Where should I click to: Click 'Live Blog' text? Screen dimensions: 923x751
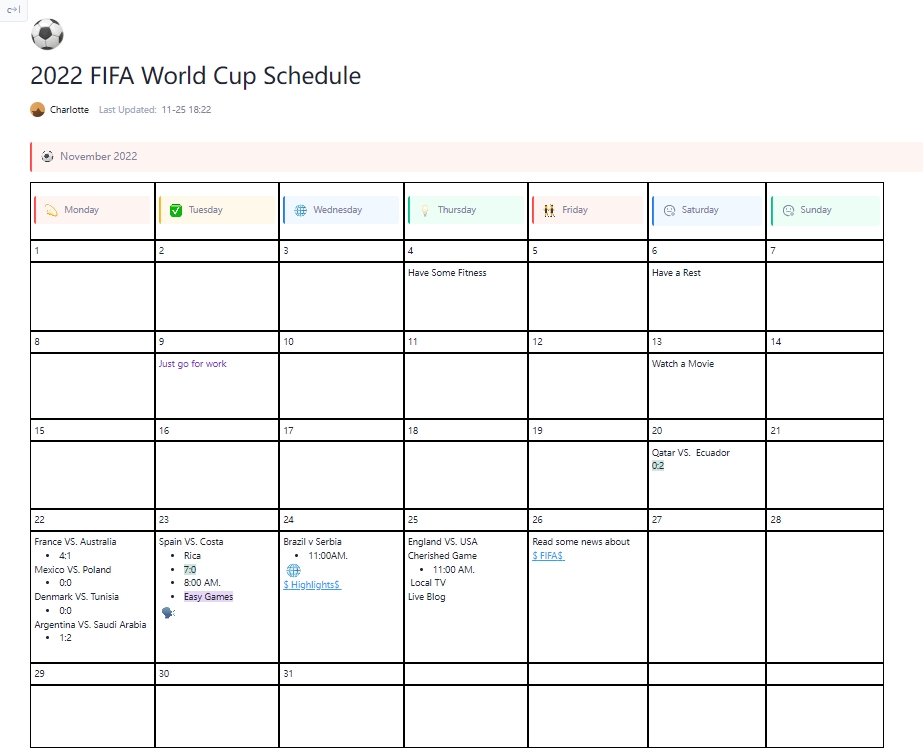(x=427, y=597)
